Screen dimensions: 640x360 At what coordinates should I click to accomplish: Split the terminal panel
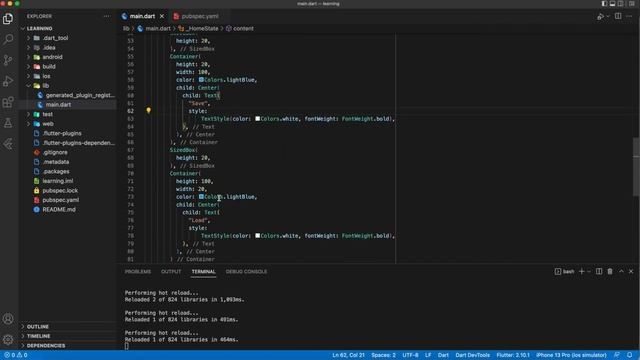599,271
